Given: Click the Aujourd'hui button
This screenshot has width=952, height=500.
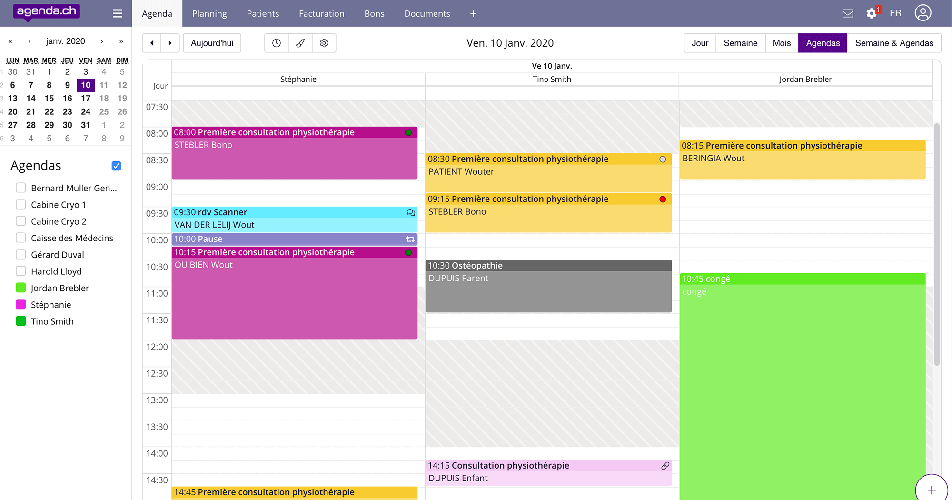Looking at the screenshot, I should [211, 43].
